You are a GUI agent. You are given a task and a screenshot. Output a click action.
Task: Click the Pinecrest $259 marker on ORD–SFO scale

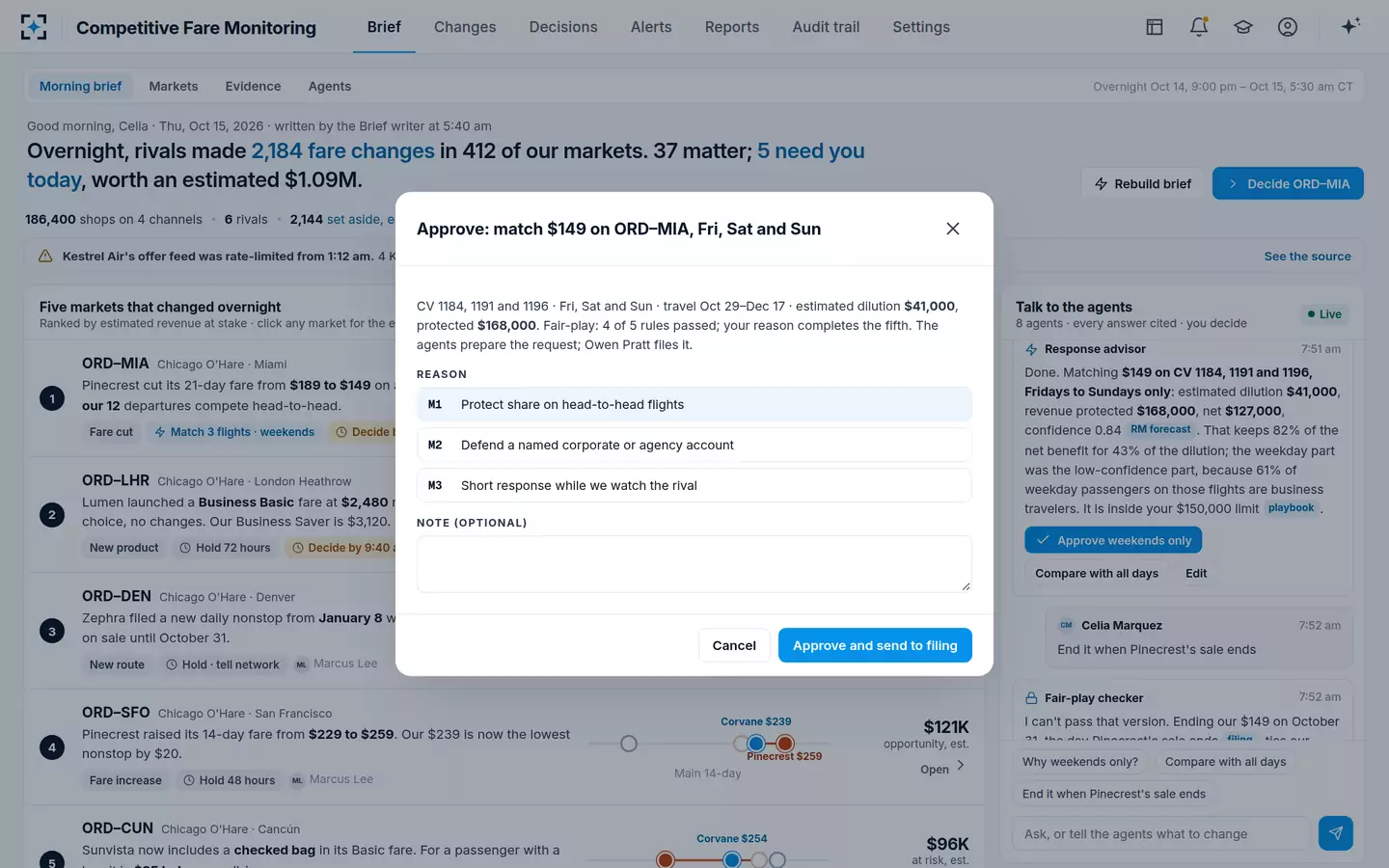[785, 744]
